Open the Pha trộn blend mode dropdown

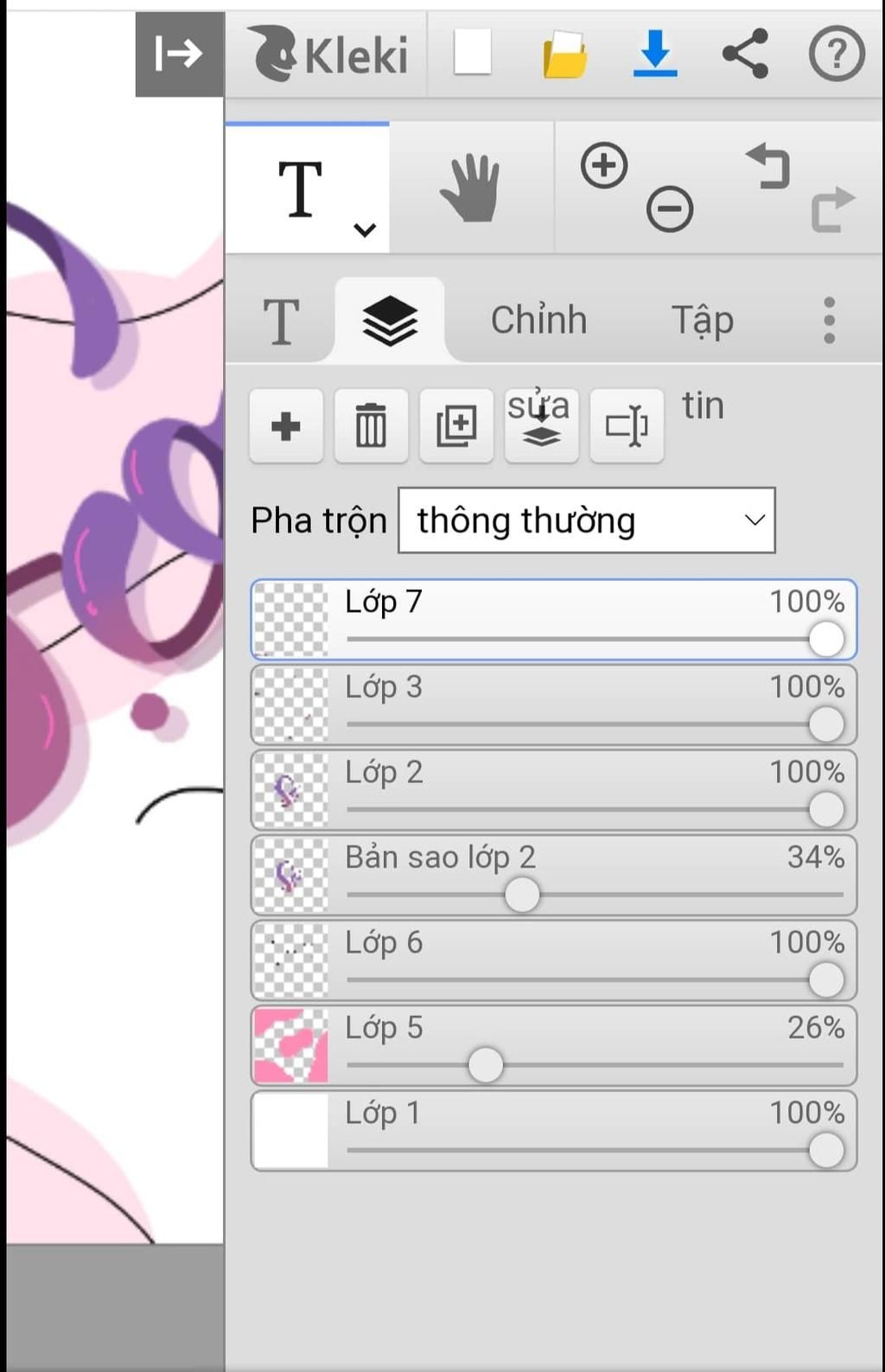(x=586, y=520)
